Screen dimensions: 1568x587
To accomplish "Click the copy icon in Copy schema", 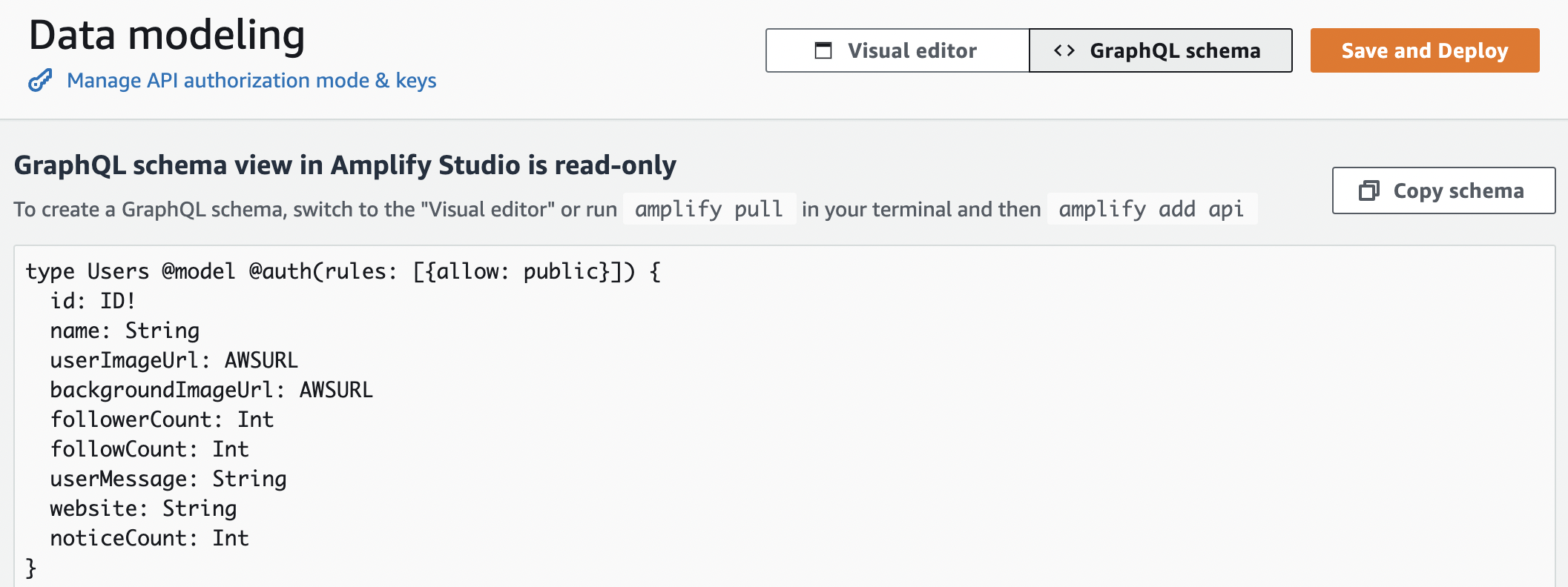I will [x=1369, y=190].
